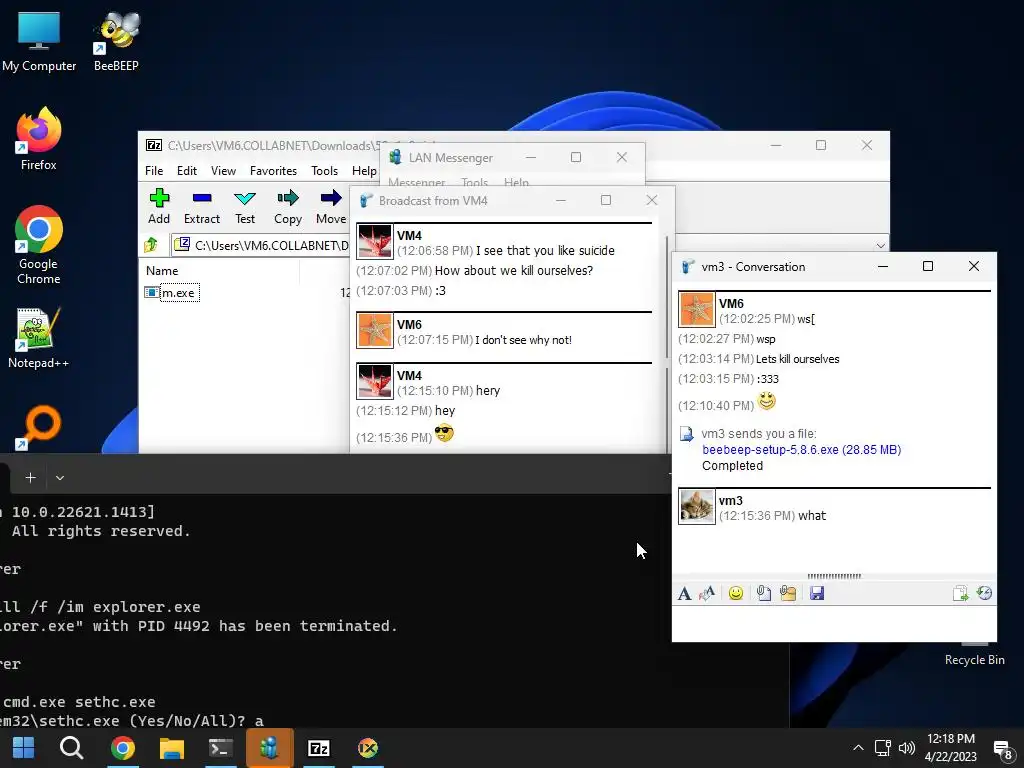Open the Help menu in 7-Zip
The width and height of the screenshot is (1024, 768).
[x=364, y=170]
